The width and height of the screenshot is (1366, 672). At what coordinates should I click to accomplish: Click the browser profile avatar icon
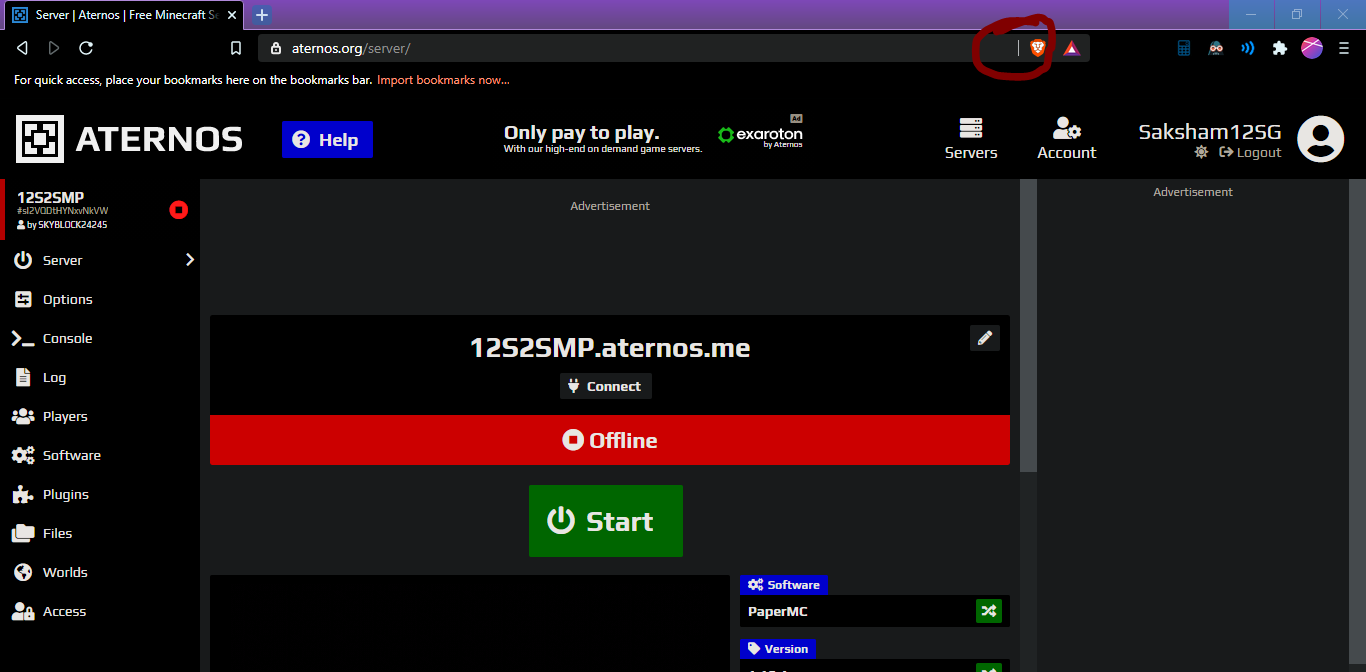click(1312, 48)
